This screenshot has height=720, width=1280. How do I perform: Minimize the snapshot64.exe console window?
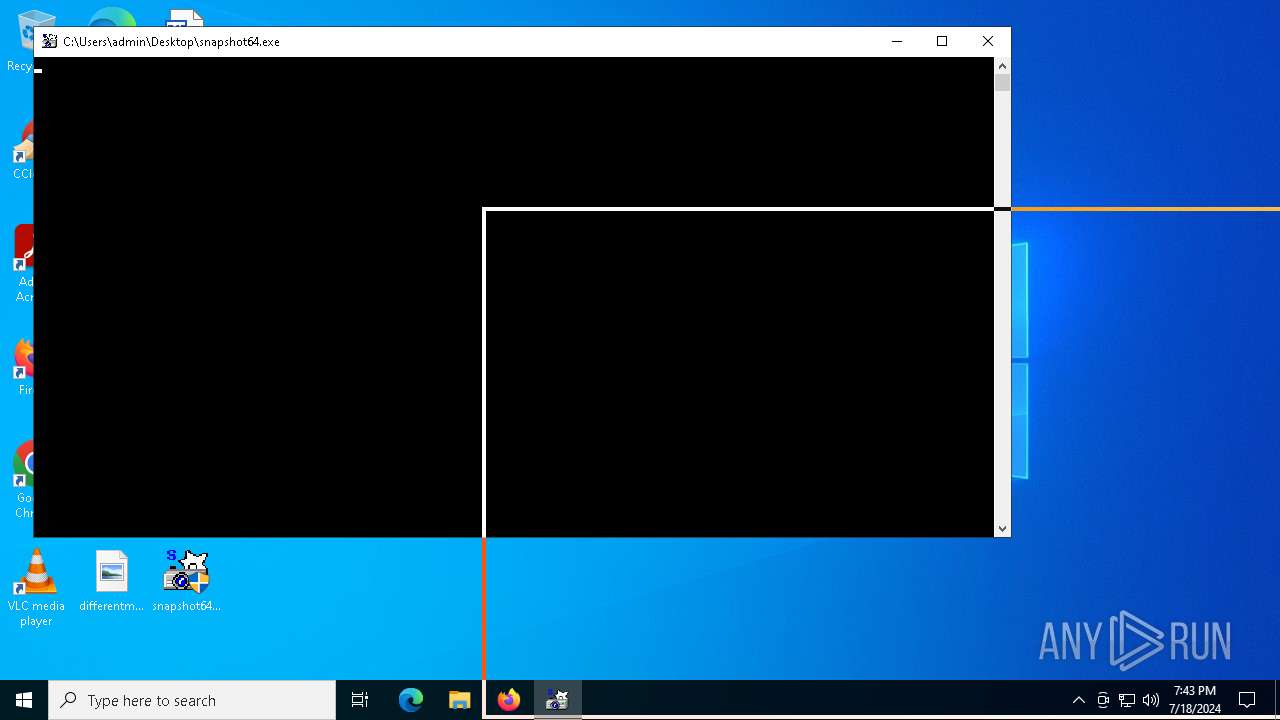click(x=897, y=41)
